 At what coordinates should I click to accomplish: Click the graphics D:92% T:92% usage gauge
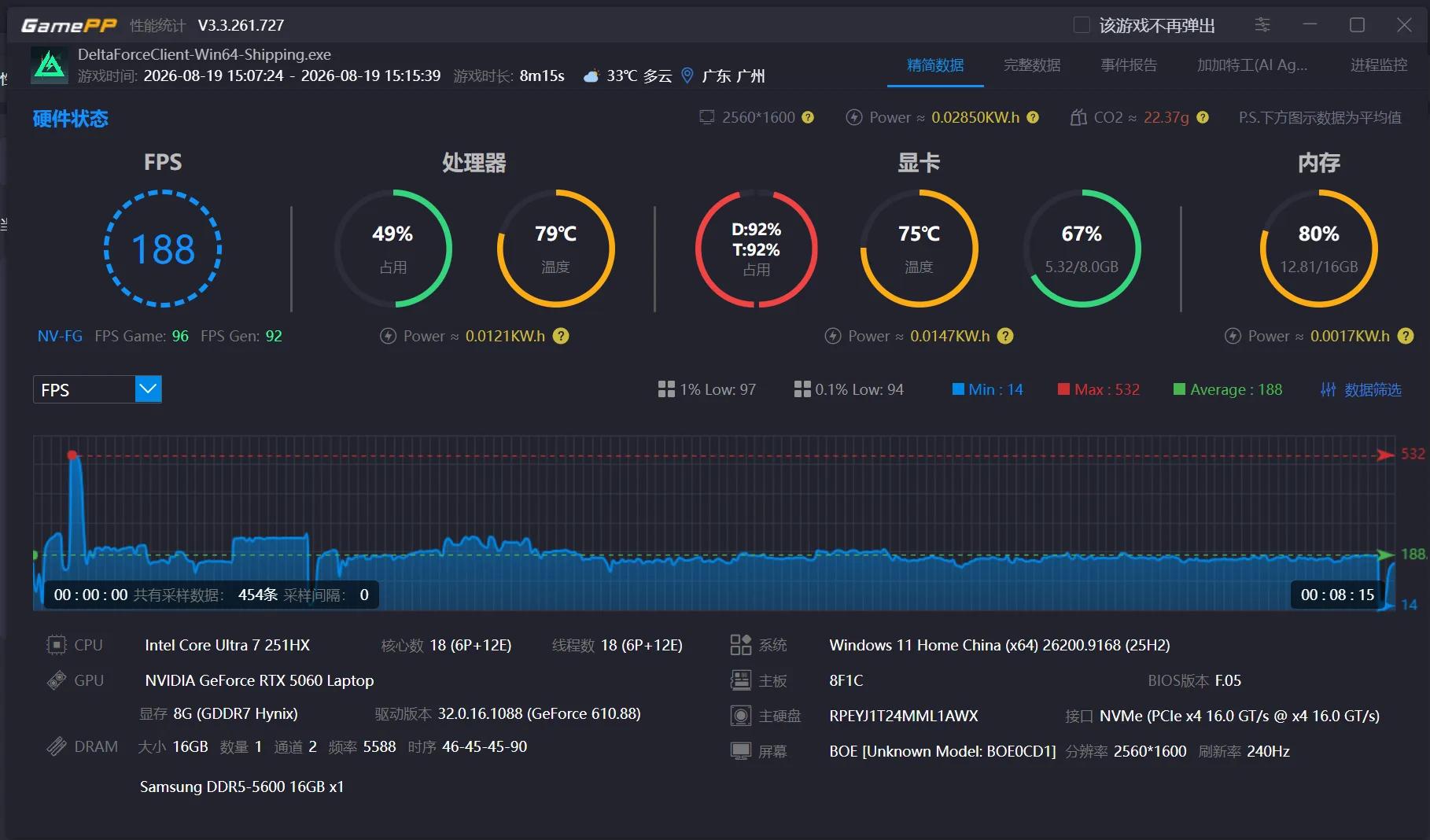pyautogui.click(x=756, y=249)
